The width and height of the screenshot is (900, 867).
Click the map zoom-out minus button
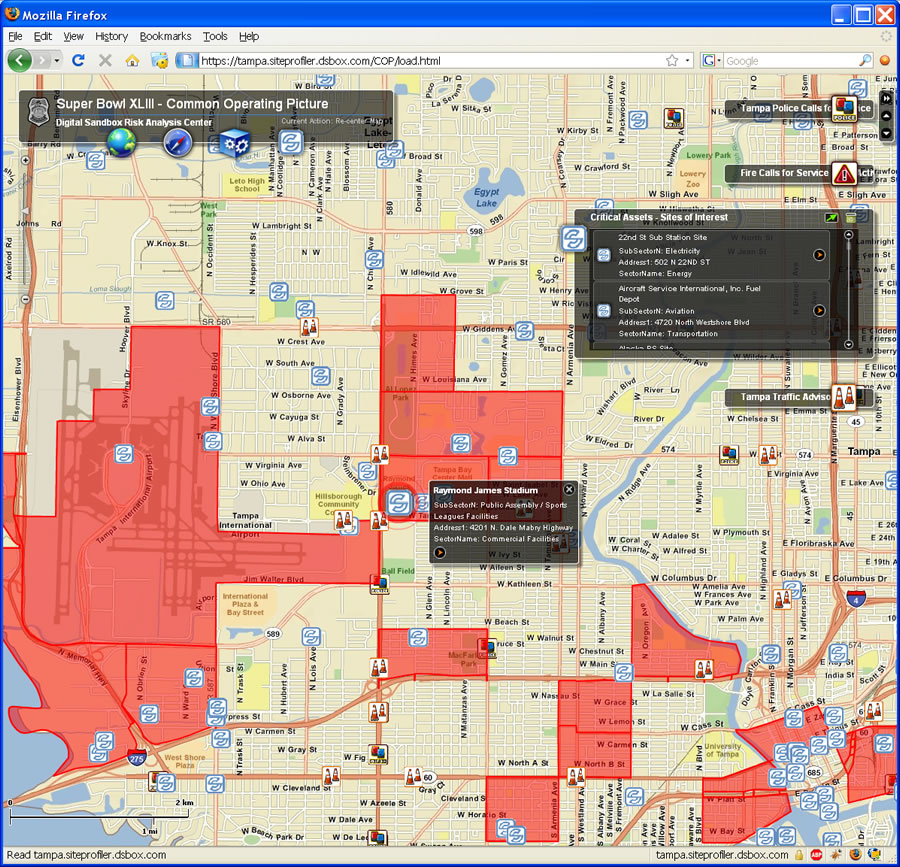coord(25,299)
